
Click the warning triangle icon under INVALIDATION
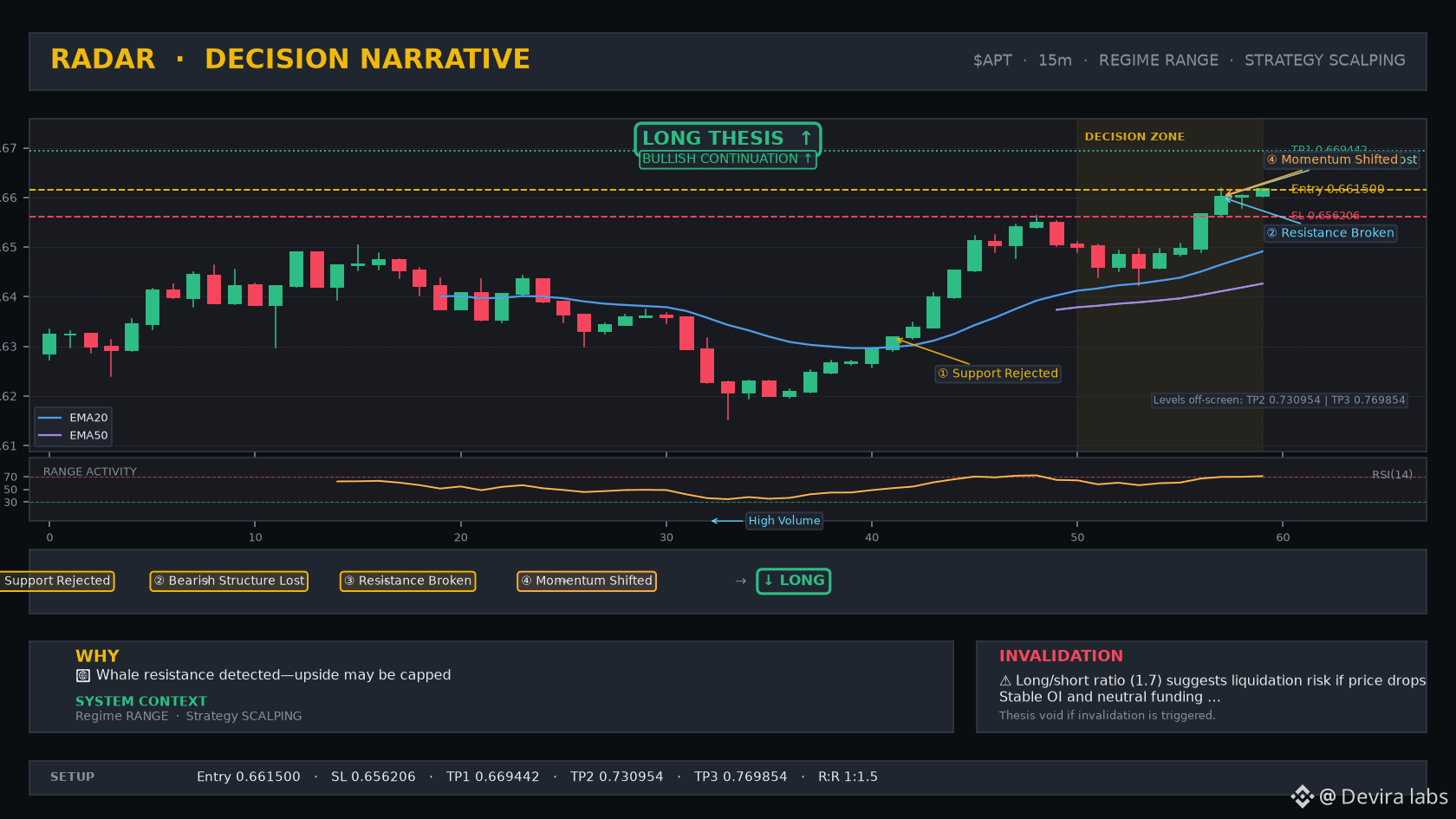click(1005, 681)
